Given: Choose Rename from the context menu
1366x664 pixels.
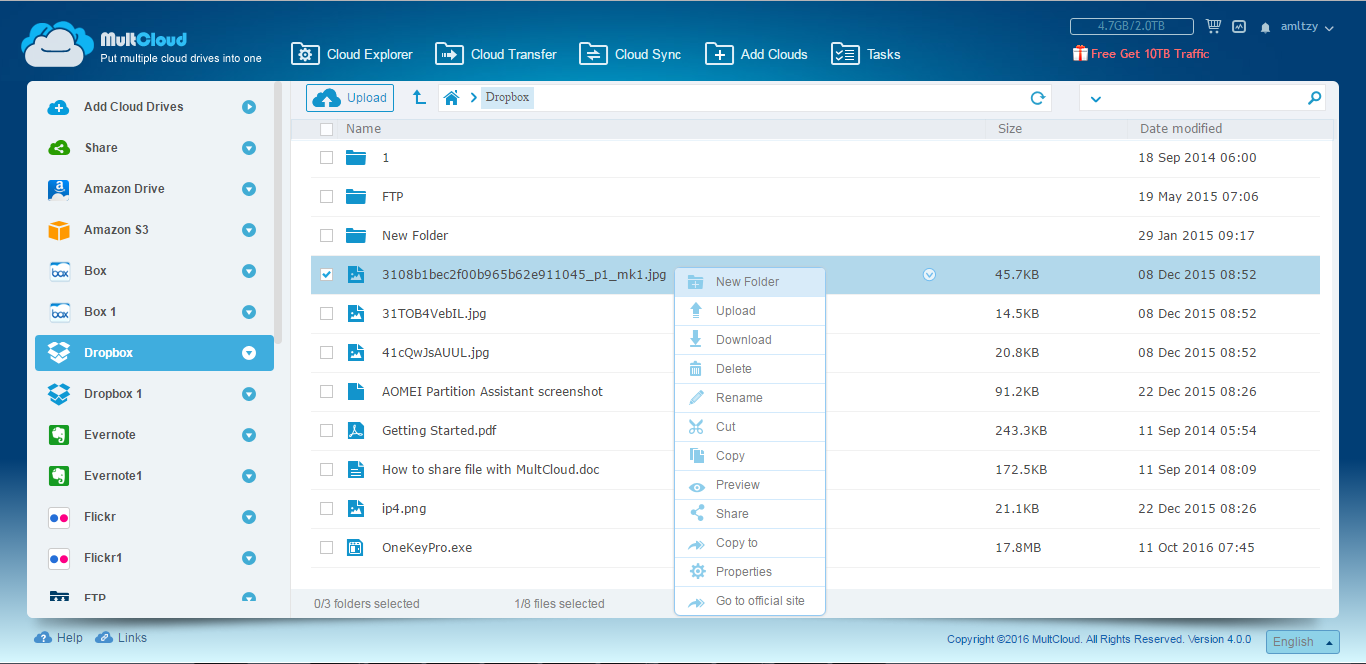Looking at the screenshot, I should click(x=739, y=398).
